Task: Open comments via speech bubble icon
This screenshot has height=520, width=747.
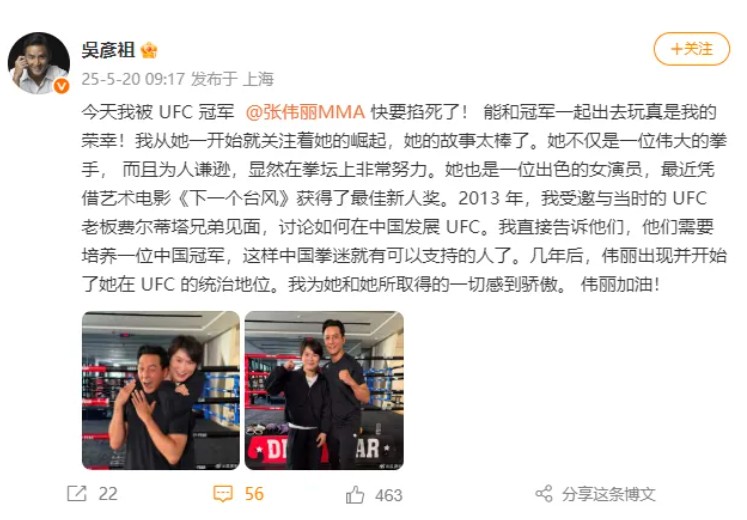Action: click(223, 494)
